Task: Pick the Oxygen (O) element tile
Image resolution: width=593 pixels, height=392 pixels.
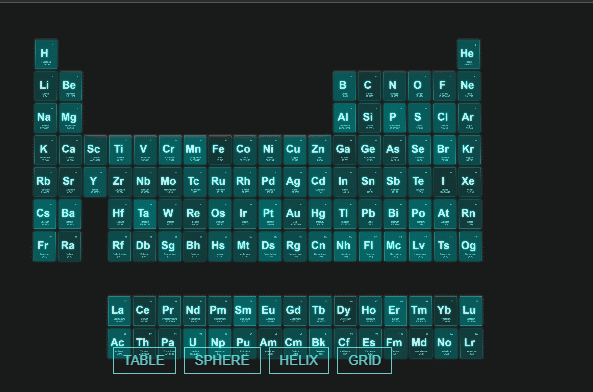Action: point(419,86)
